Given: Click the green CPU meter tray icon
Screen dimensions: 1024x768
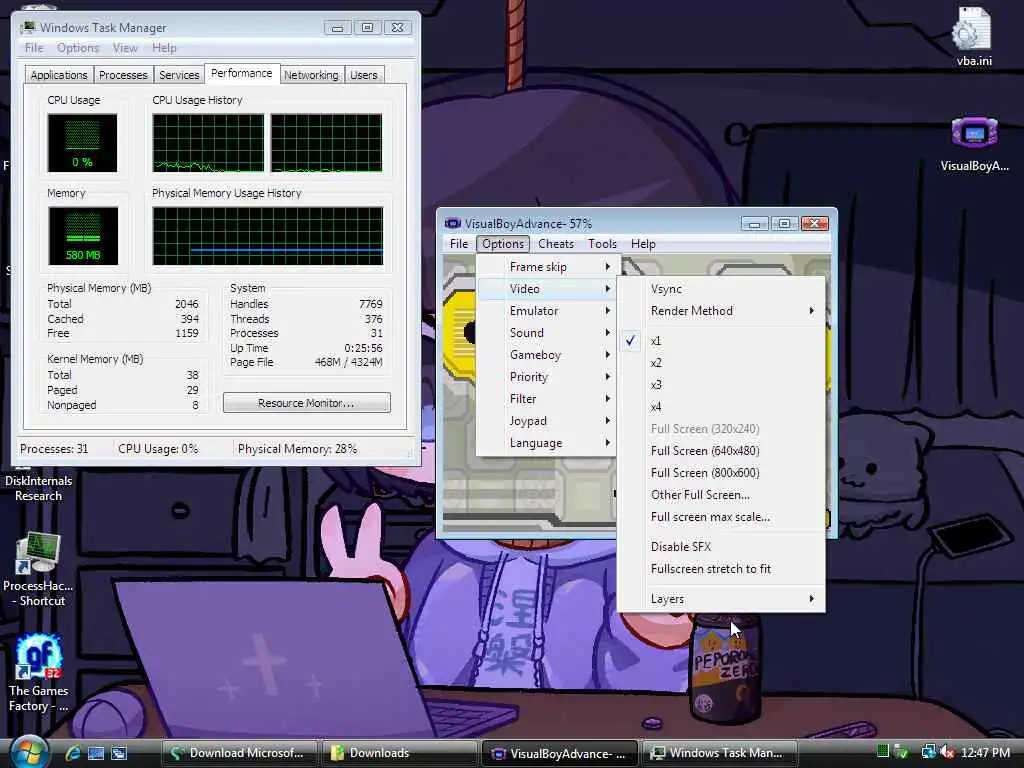Looking at the screenshot, I should coord(883,752).
